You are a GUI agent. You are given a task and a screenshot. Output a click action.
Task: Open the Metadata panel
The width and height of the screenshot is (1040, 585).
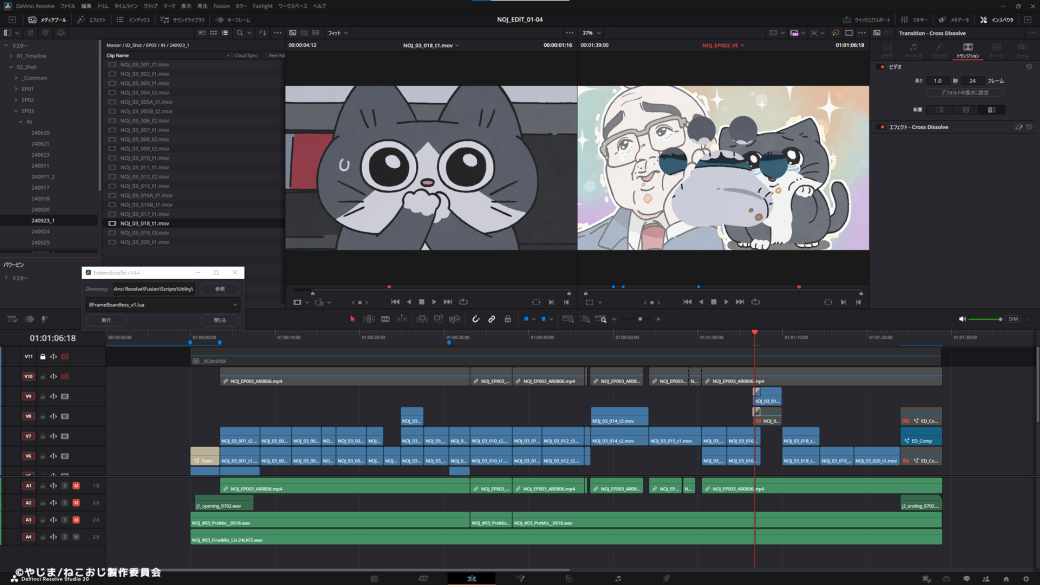click(x=954, y=20)
